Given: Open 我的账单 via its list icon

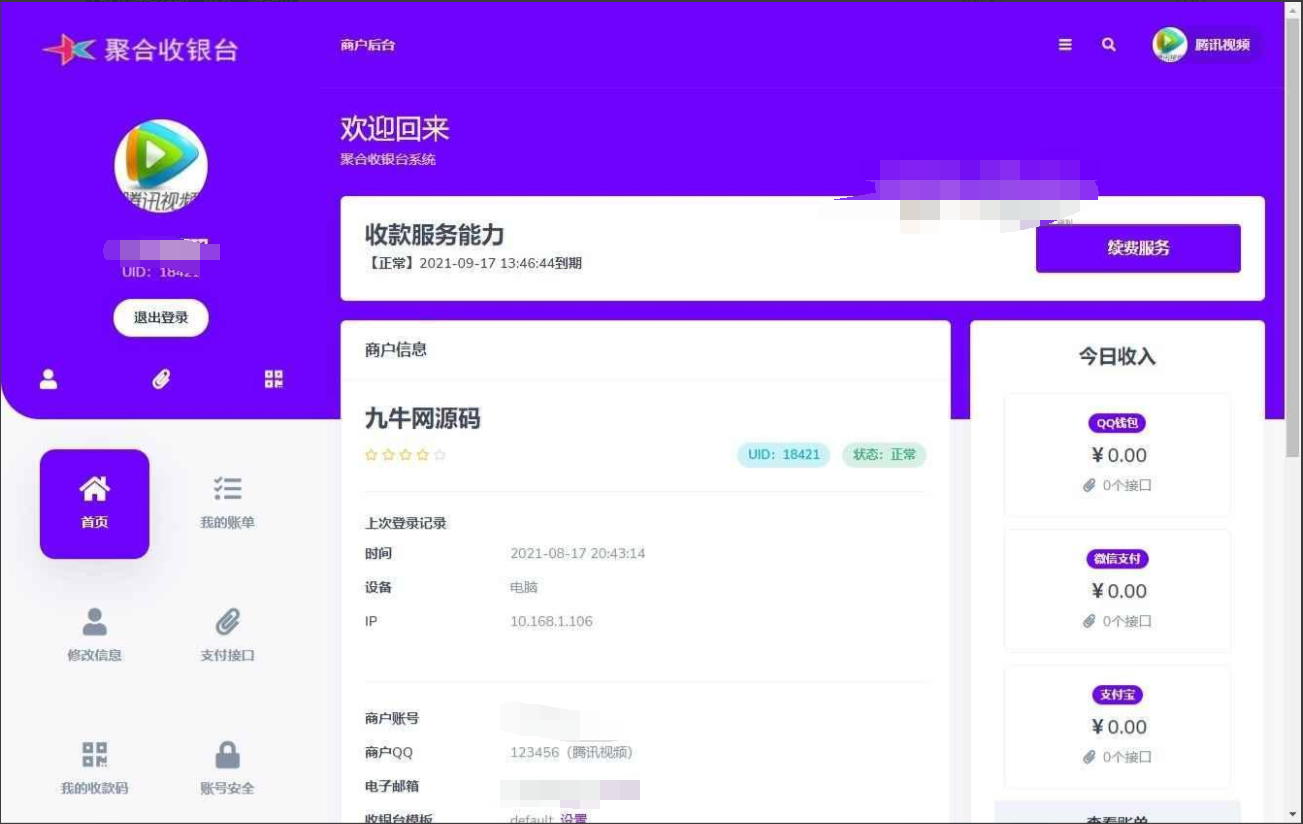Looking at the screenshot, I should [x=227, y=487].
